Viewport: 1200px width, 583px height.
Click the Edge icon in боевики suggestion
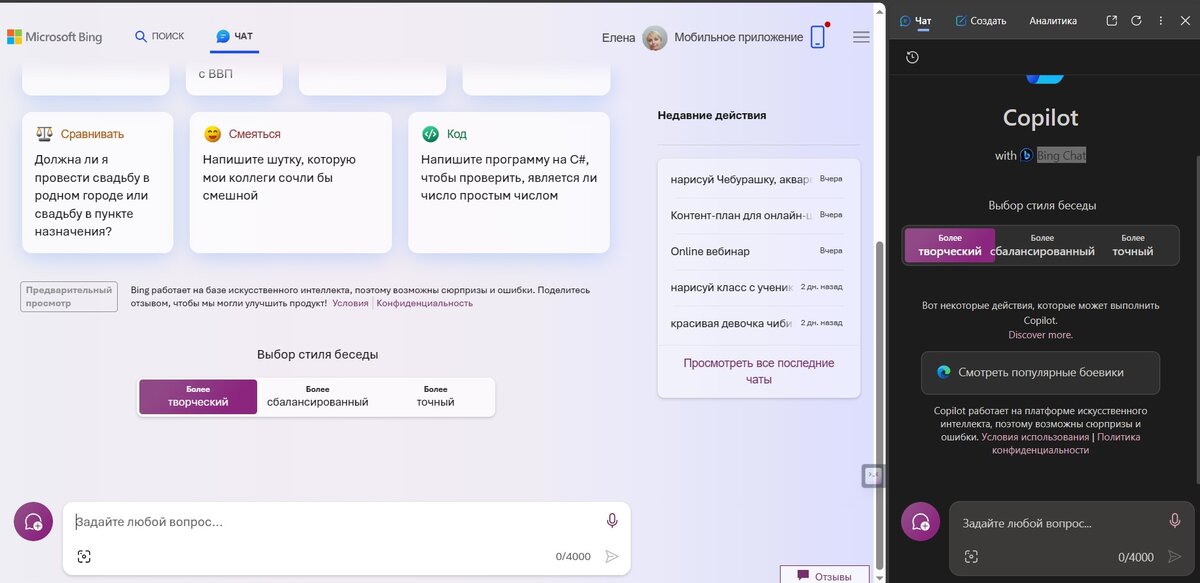point(943,372)
